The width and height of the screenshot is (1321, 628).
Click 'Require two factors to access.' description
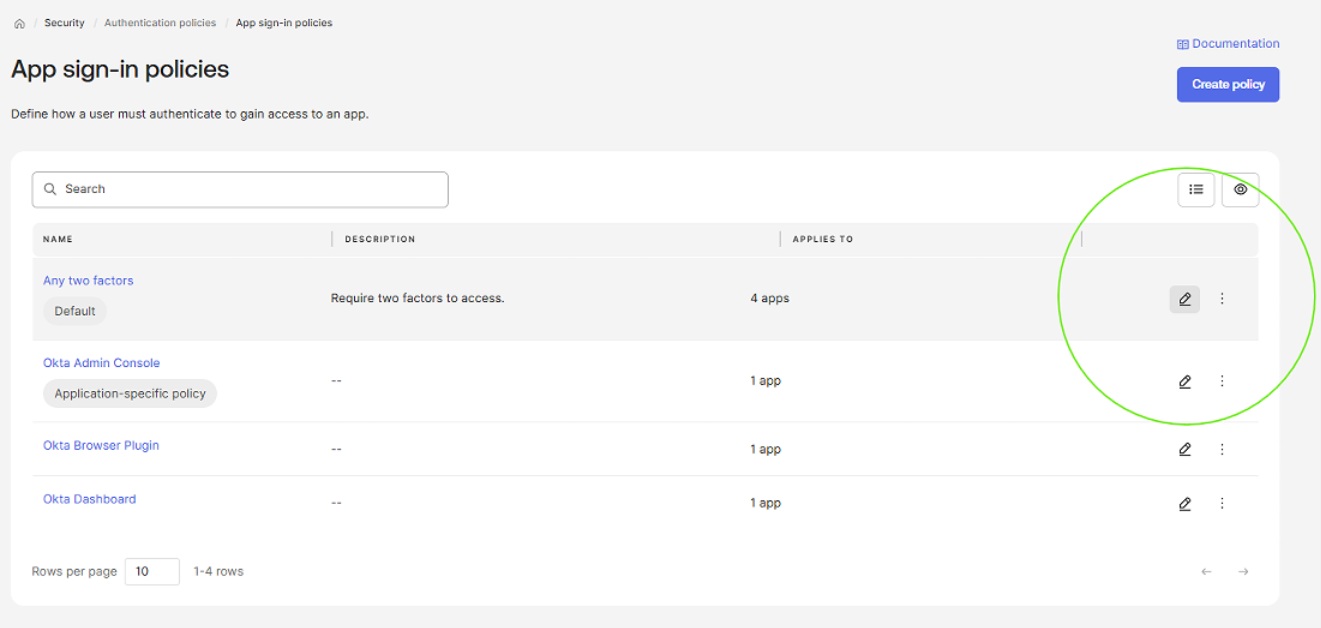tap(417, 298)
